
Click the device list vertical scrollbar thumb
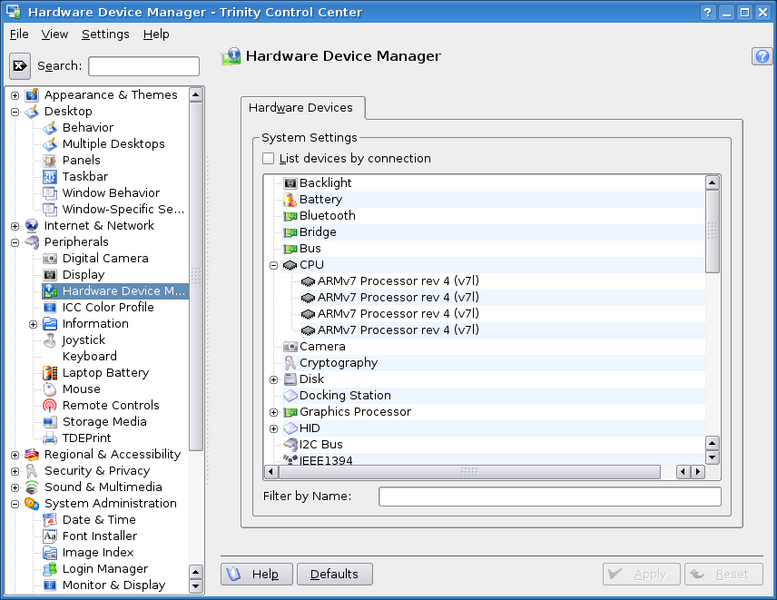[712, 231]
